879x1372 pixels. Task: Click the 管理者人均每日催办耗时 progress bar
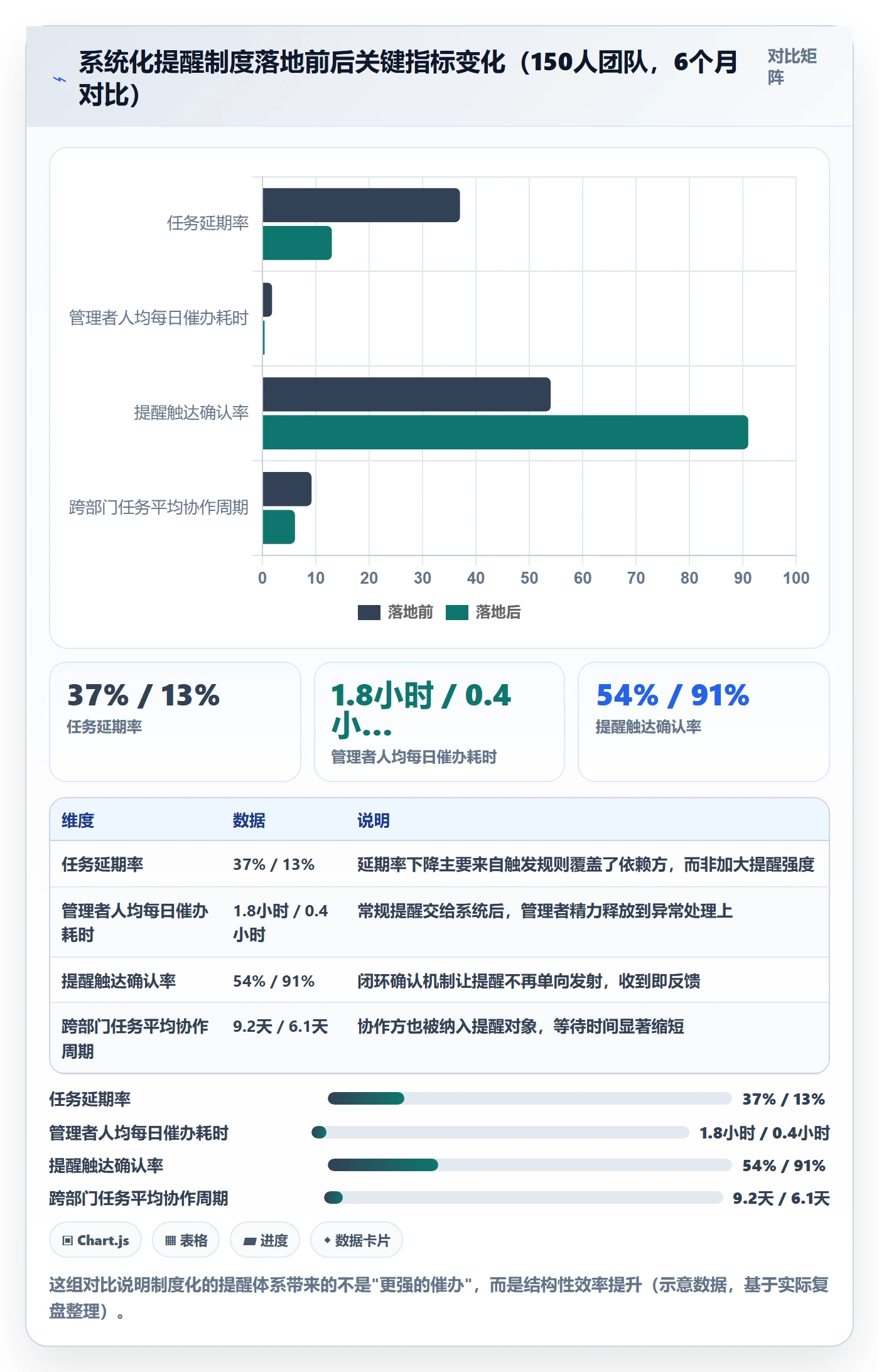[500, 1132]
